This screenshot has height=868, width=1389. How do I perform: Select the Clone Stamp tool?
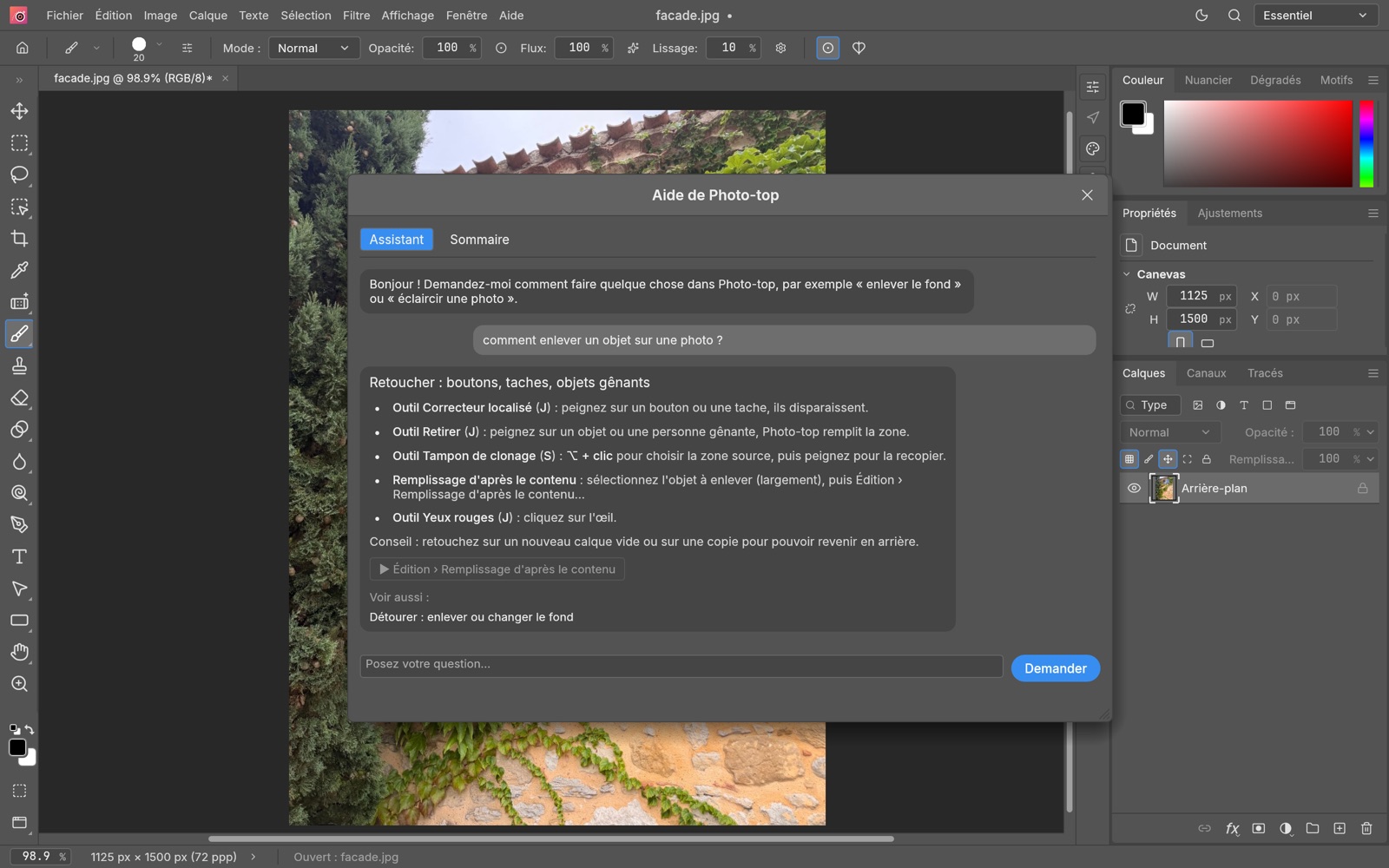(19, 366)
